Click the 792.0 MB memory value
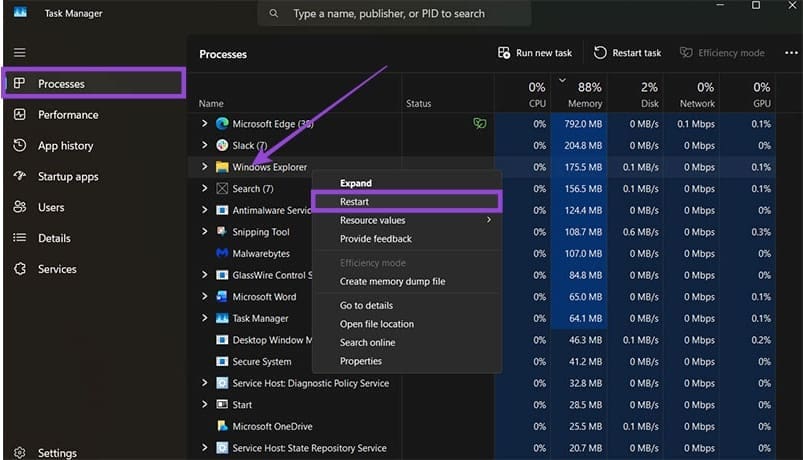The image size is (803, 460). point(583,124)
